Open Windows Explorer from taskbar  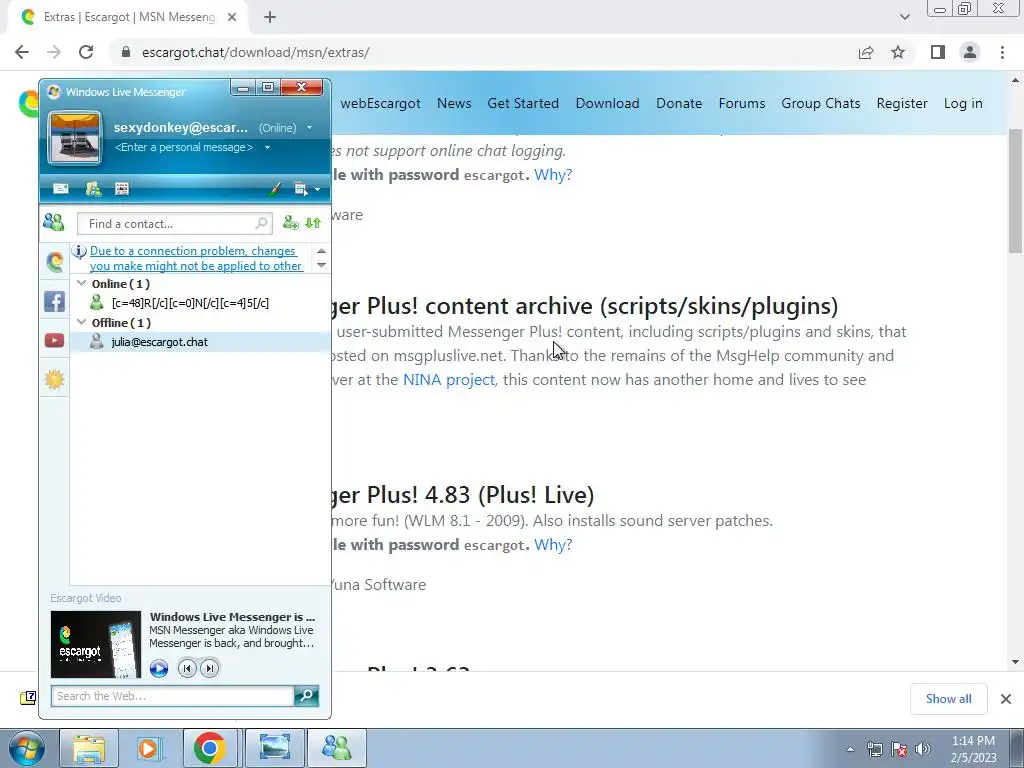89,748
